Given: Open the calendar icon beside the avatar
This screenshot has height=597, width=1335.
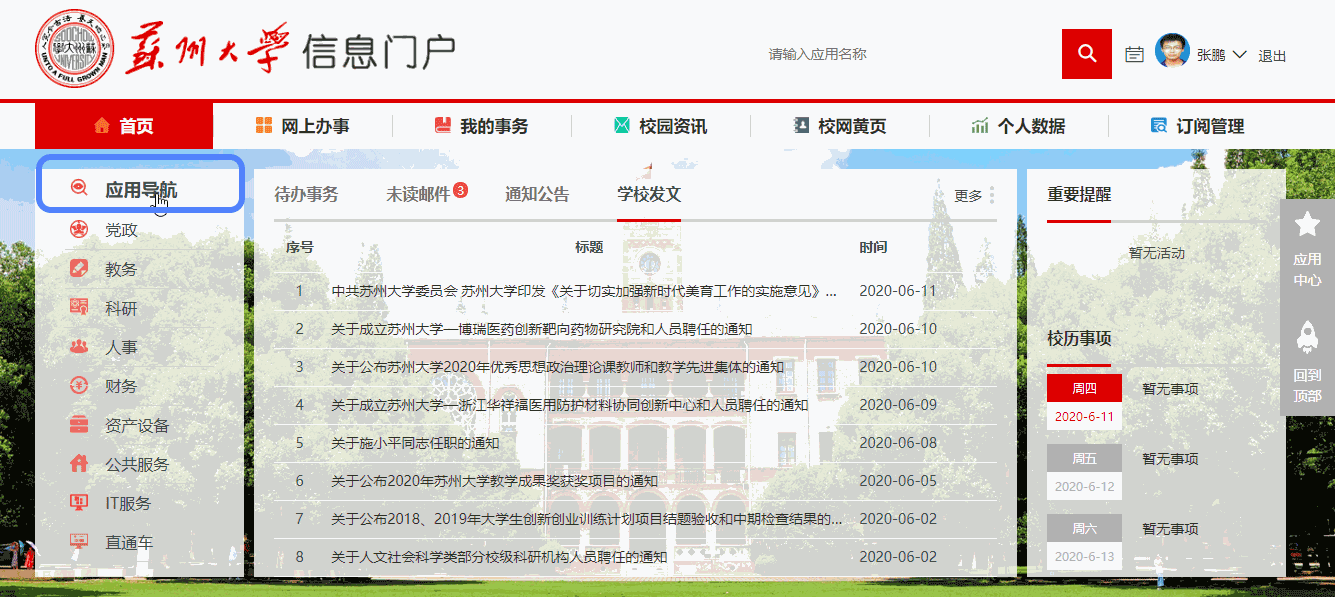Looking at the screenshot, I should point(1134,54).
